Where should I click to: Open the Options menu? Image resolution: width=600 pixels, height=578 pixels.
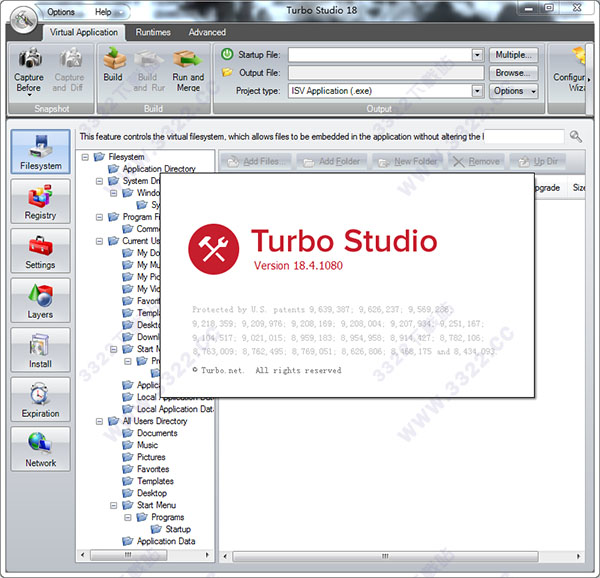coord(61,12)
